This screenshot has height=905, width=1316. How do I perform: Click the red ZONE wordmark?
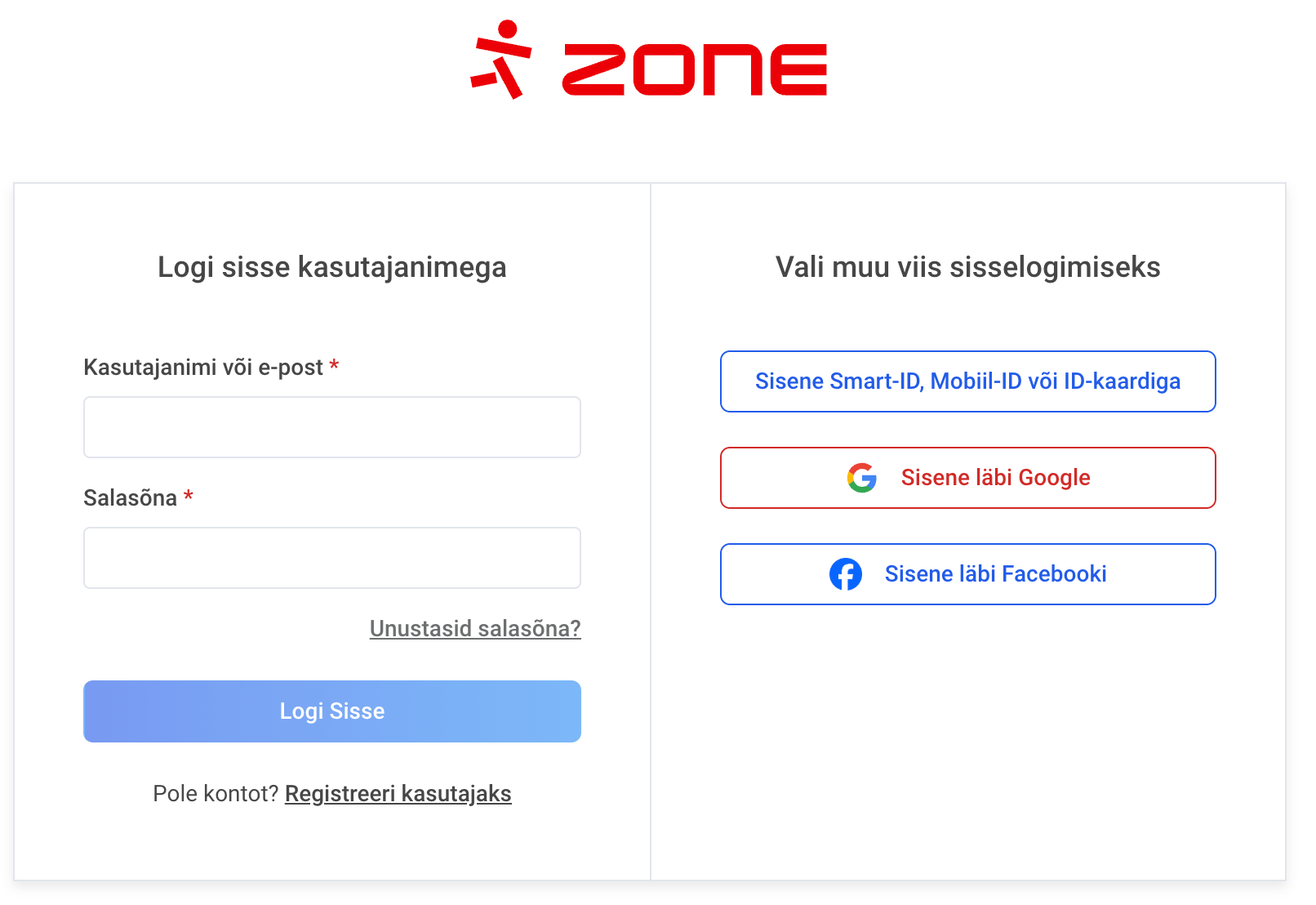click(695, 69)
